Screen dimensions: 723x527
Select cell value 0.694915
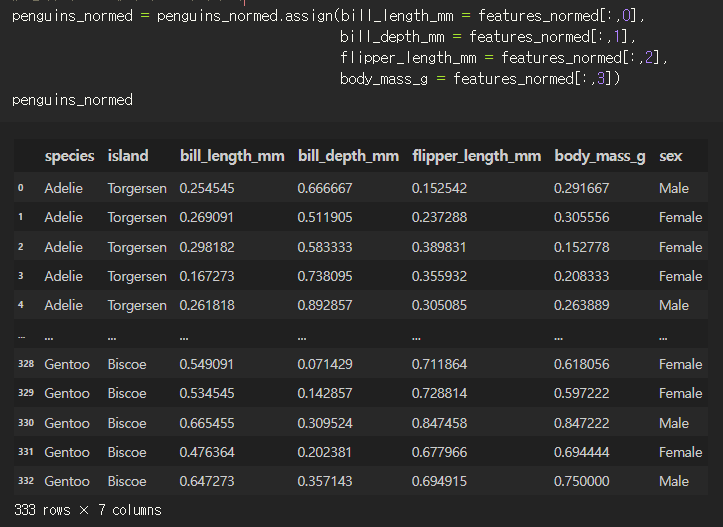point(439,481)
